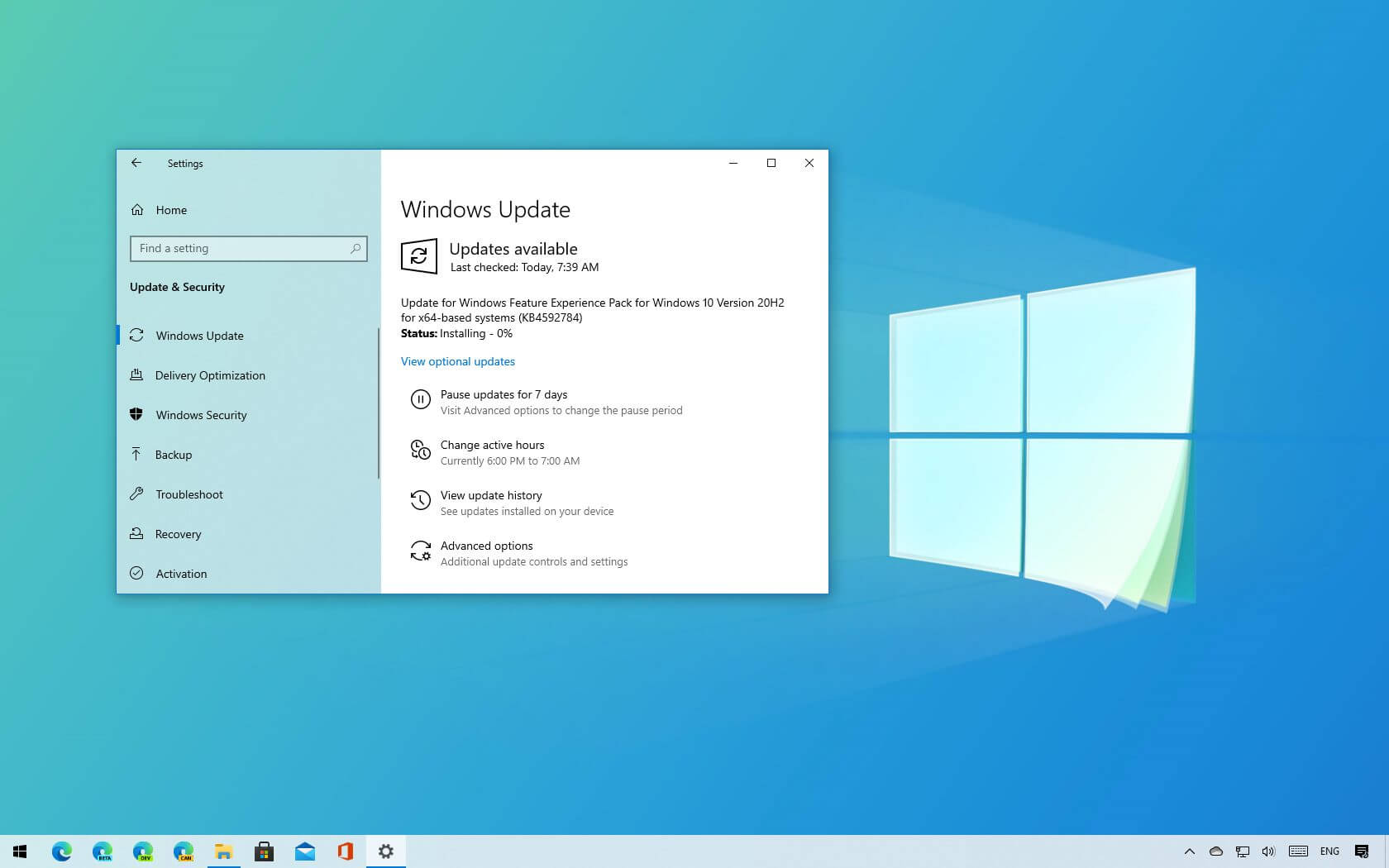Open Microsoft Store from taskbar
This screenshot has height=868, width=1389.
click(264, 851)
